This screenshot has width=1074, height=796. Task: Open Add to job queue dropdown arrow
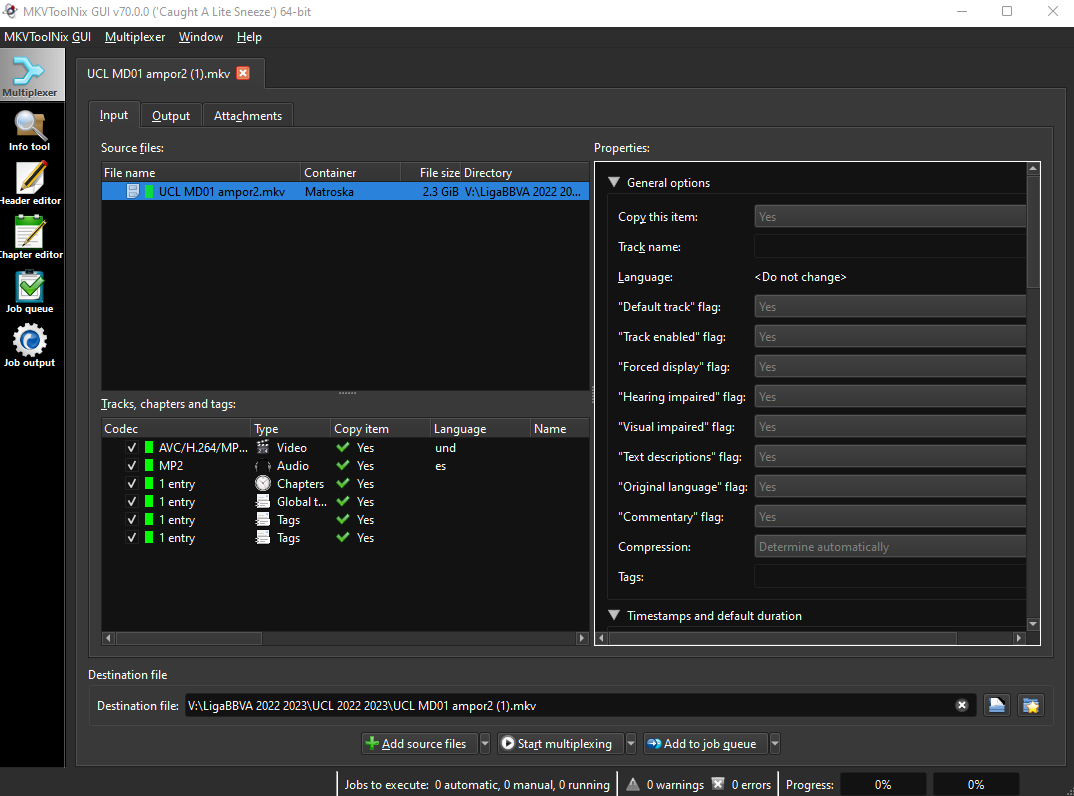(x=775, y=743)
